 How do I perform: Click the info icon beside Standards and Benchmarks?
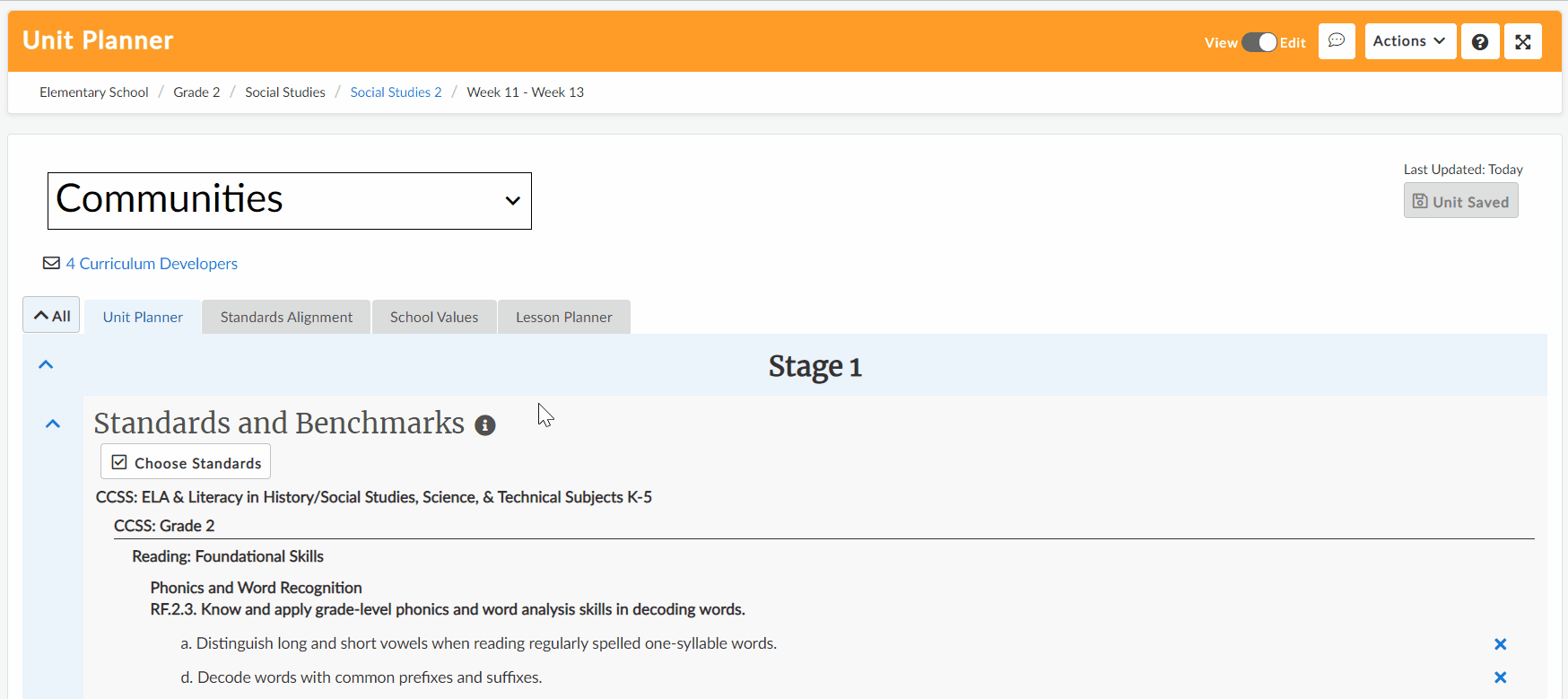pyautogui.click(x=485, y=425)
